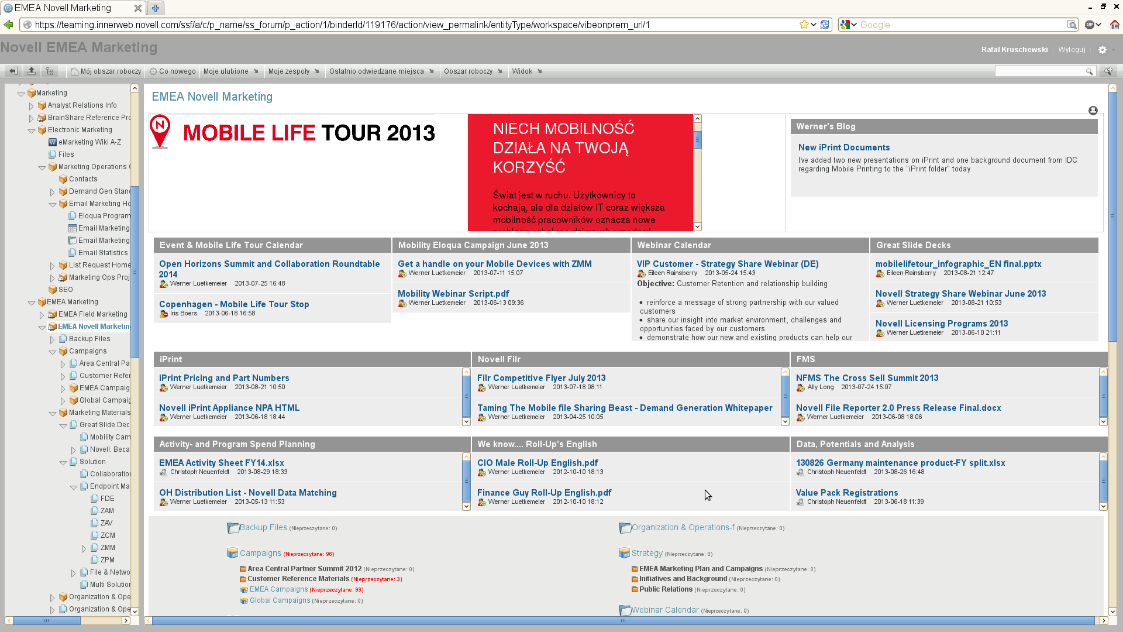Open the New iPrint Documents blog link
Viewport: 1123px width, 632px height.
pyautogui.click(x=844, y=147)
